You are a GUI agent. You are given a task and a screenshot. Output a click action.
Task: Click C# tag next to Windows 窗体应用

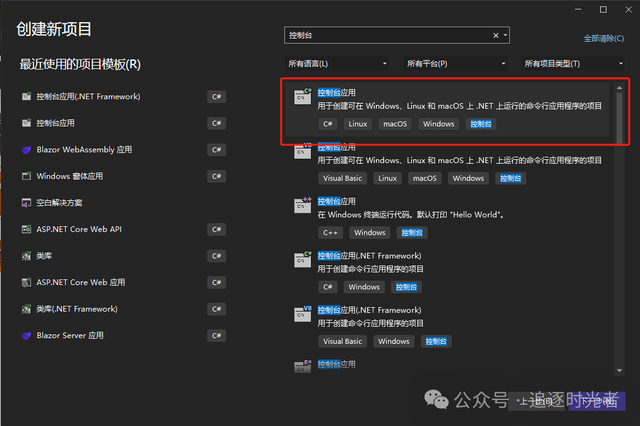point(216,176)
